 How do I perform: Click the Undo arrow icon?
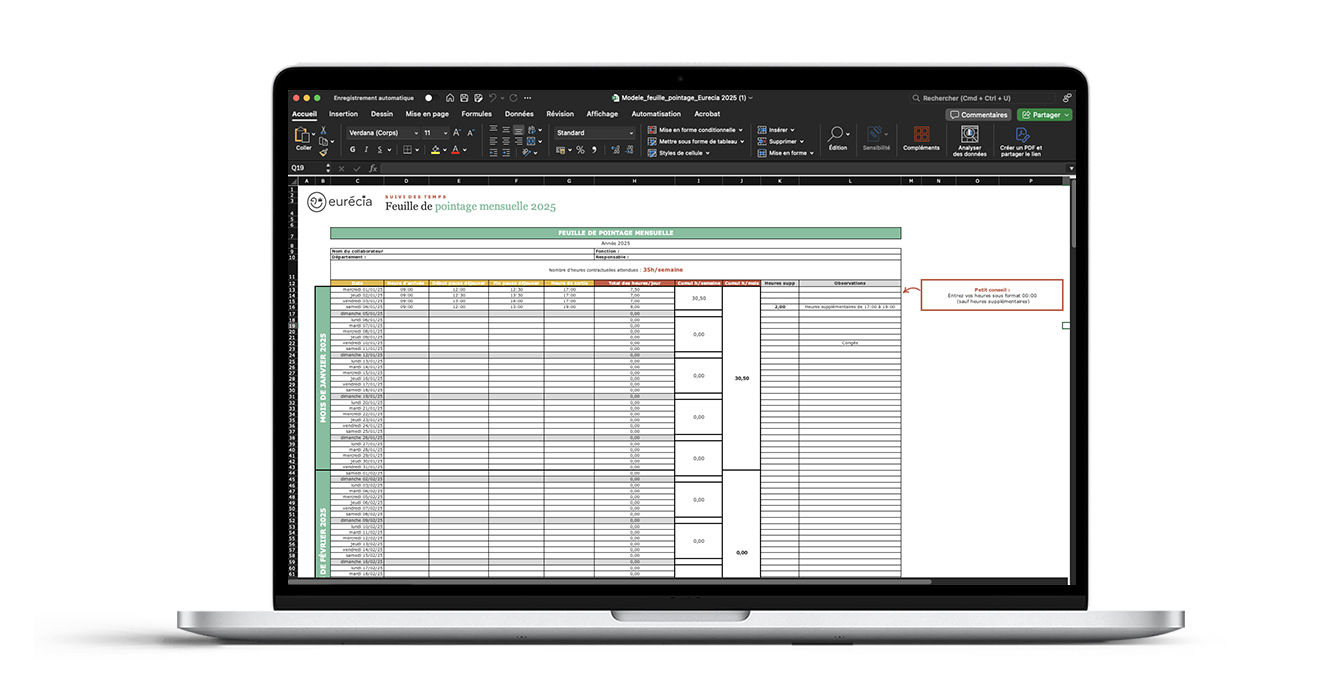point(493,98)
